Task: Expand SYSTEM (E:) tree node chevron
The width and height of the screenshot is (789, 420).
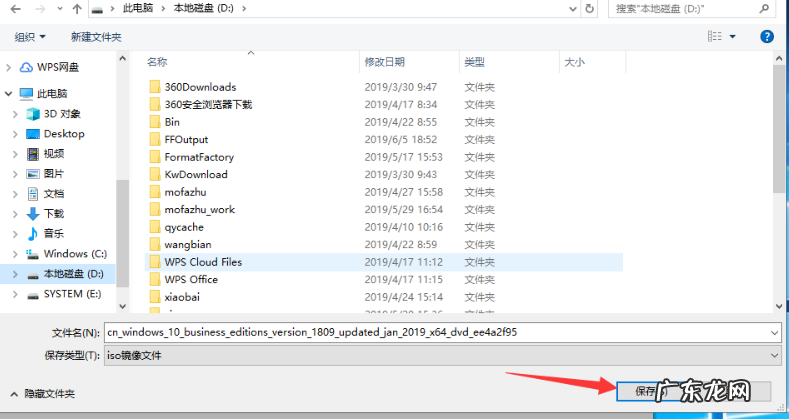Action: point(16,294)
